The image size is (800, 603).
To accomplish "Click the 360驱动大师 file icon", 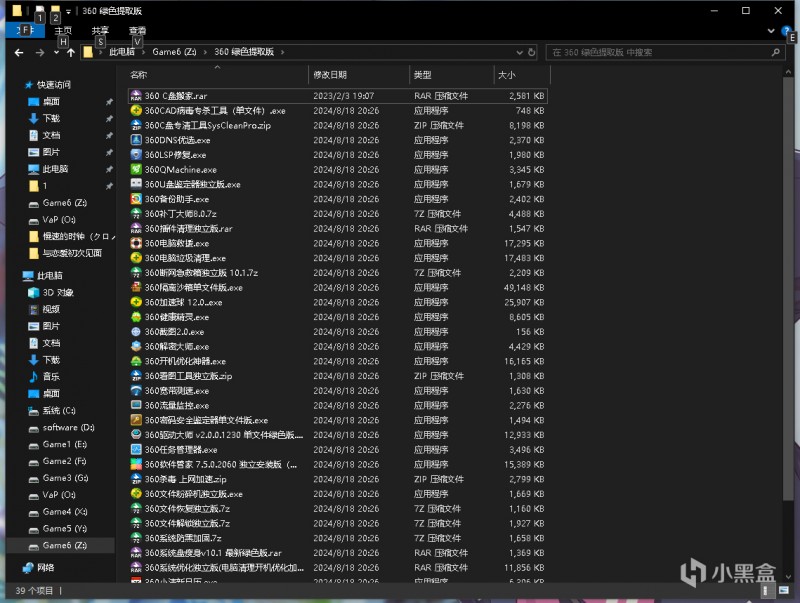I will coord(136,435).
